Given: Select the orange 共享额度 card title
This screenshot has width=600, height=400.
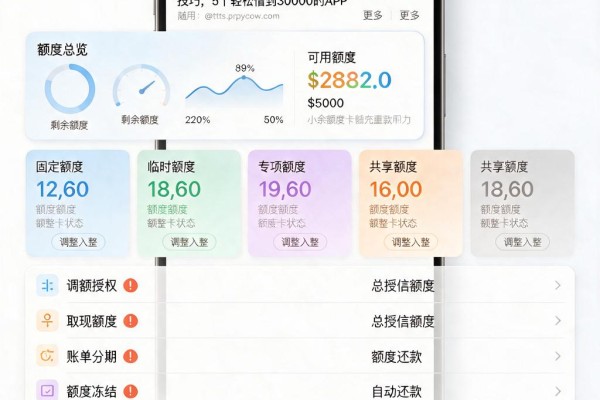Looking at the screenshot, I should pyautogui.click(x=393, y=167).
